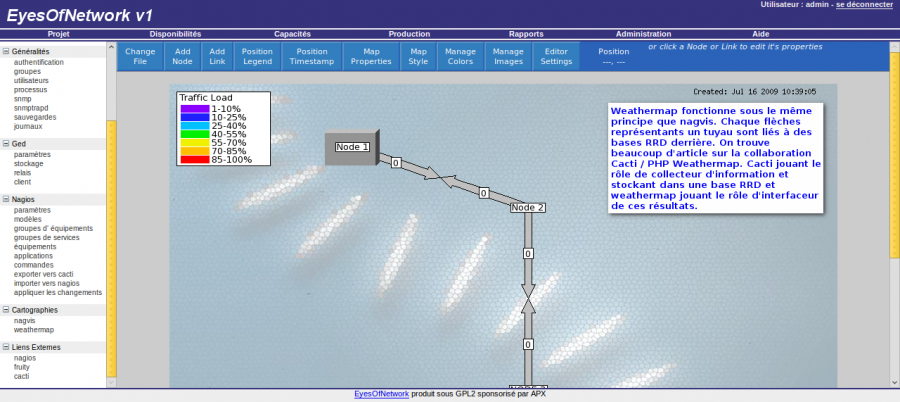This screenshot has height=402, width=900.
Task: Click the Created timestamp on the map
Action: point(755,92)
